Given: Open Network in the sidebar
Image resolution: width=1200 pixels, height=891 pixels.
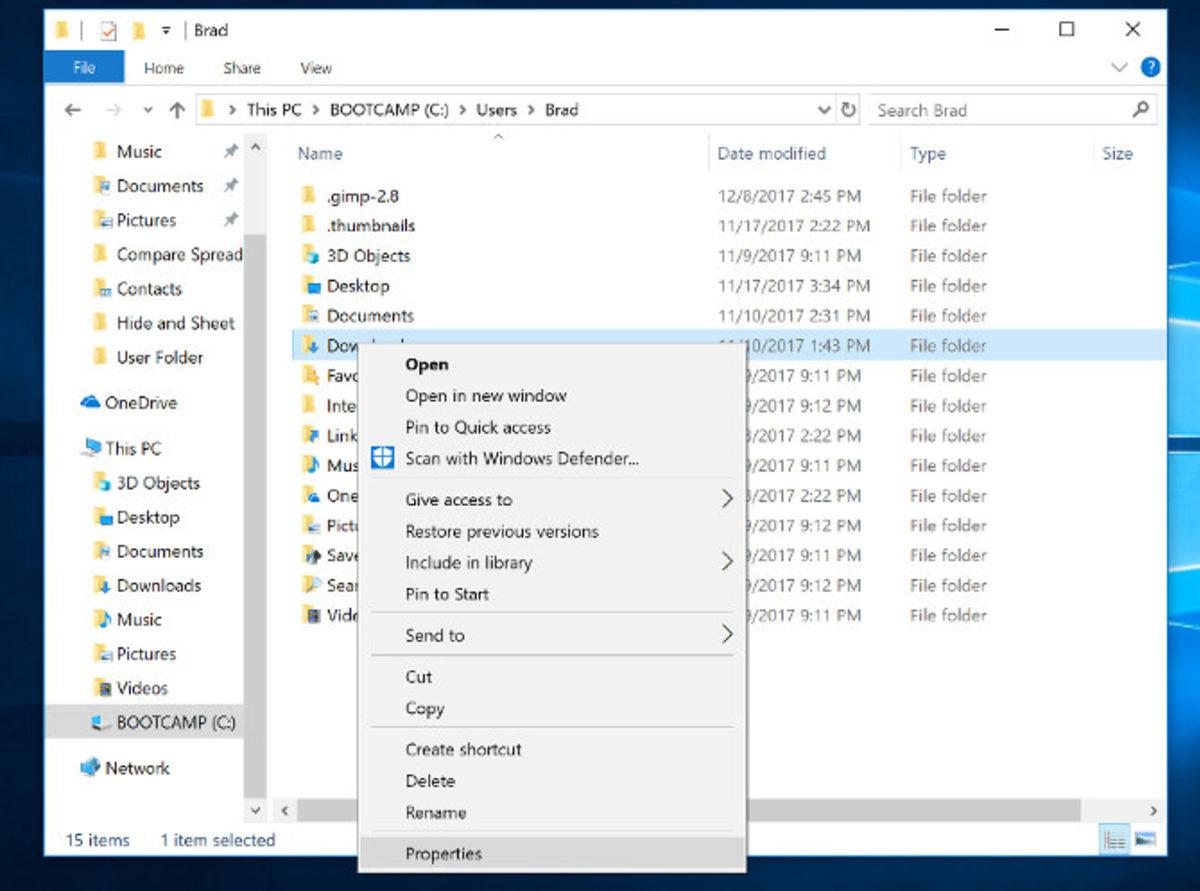Looking at the screenshot, I should pos(135,768).
